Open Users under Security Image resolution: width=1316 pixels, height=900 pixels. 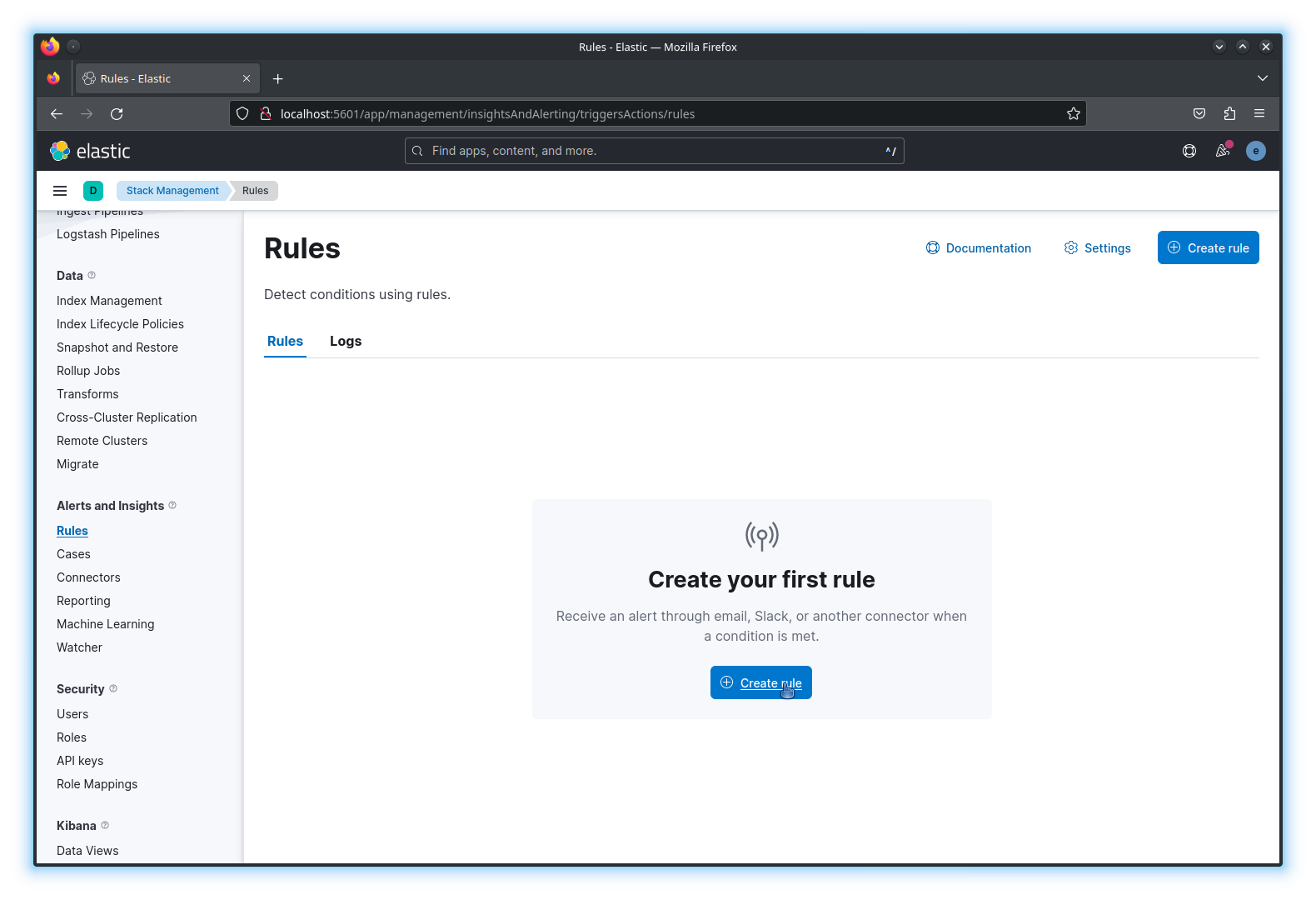[x=72, y=714]
